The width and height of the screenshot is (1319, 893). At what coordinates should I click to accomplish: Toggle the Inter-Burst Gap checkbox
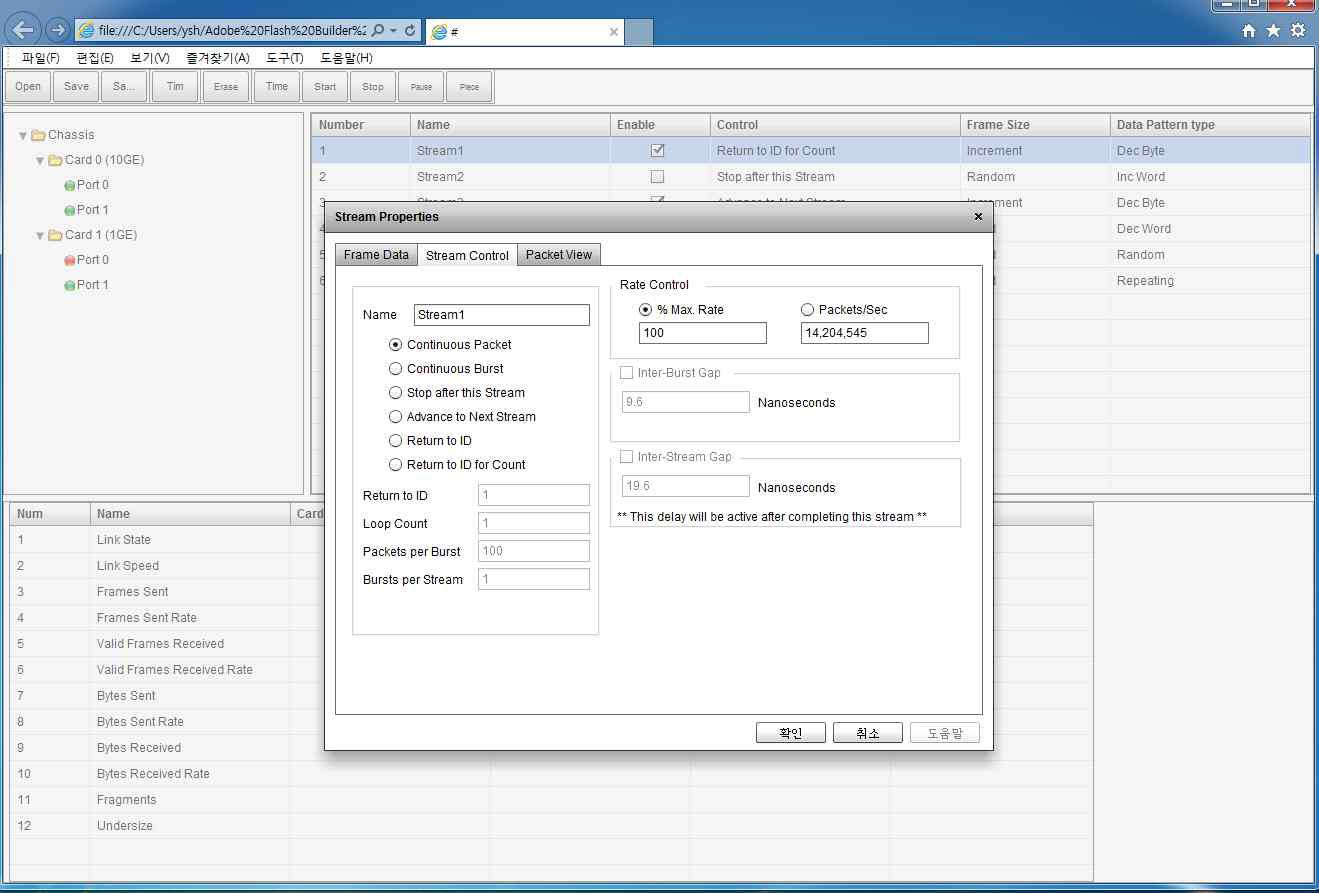click(626, 373)
